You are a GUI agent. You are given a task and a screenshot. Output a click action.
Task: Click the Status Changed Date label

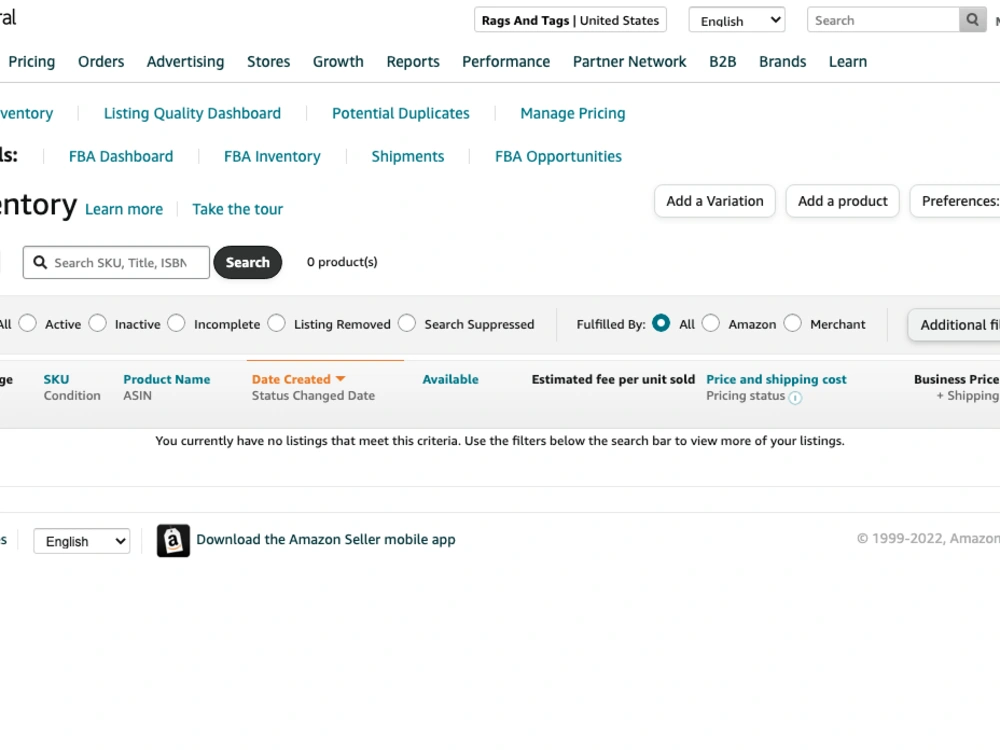[x=313, y=395]
